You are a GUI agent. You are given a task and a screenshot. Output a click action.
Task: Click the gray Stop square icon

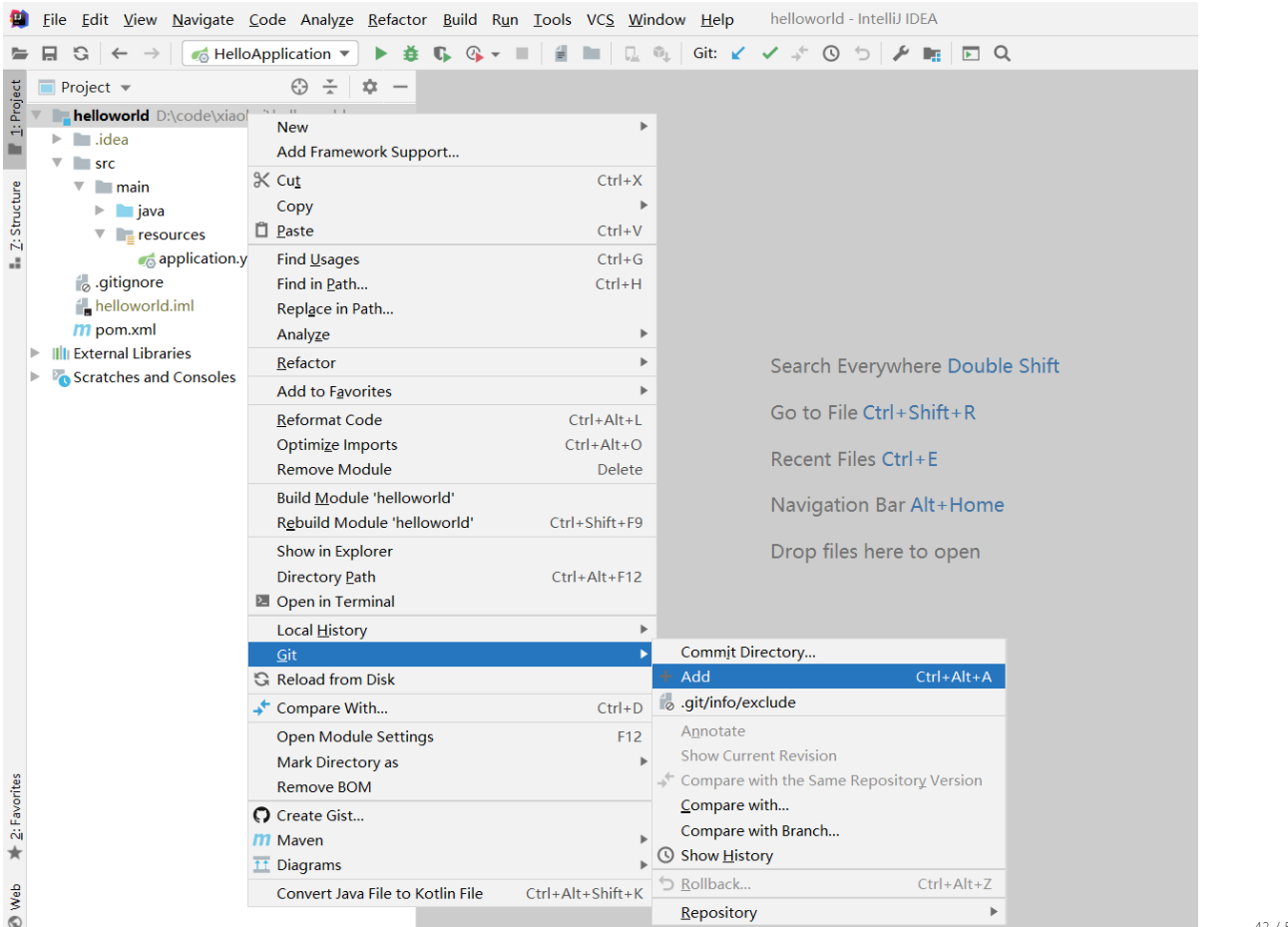522,54
